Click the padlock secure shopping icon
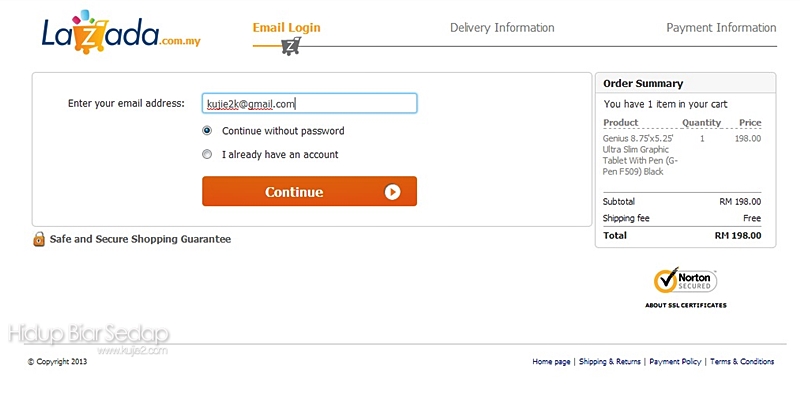This screenshot has height=402, width=800. tap(39, 239)
